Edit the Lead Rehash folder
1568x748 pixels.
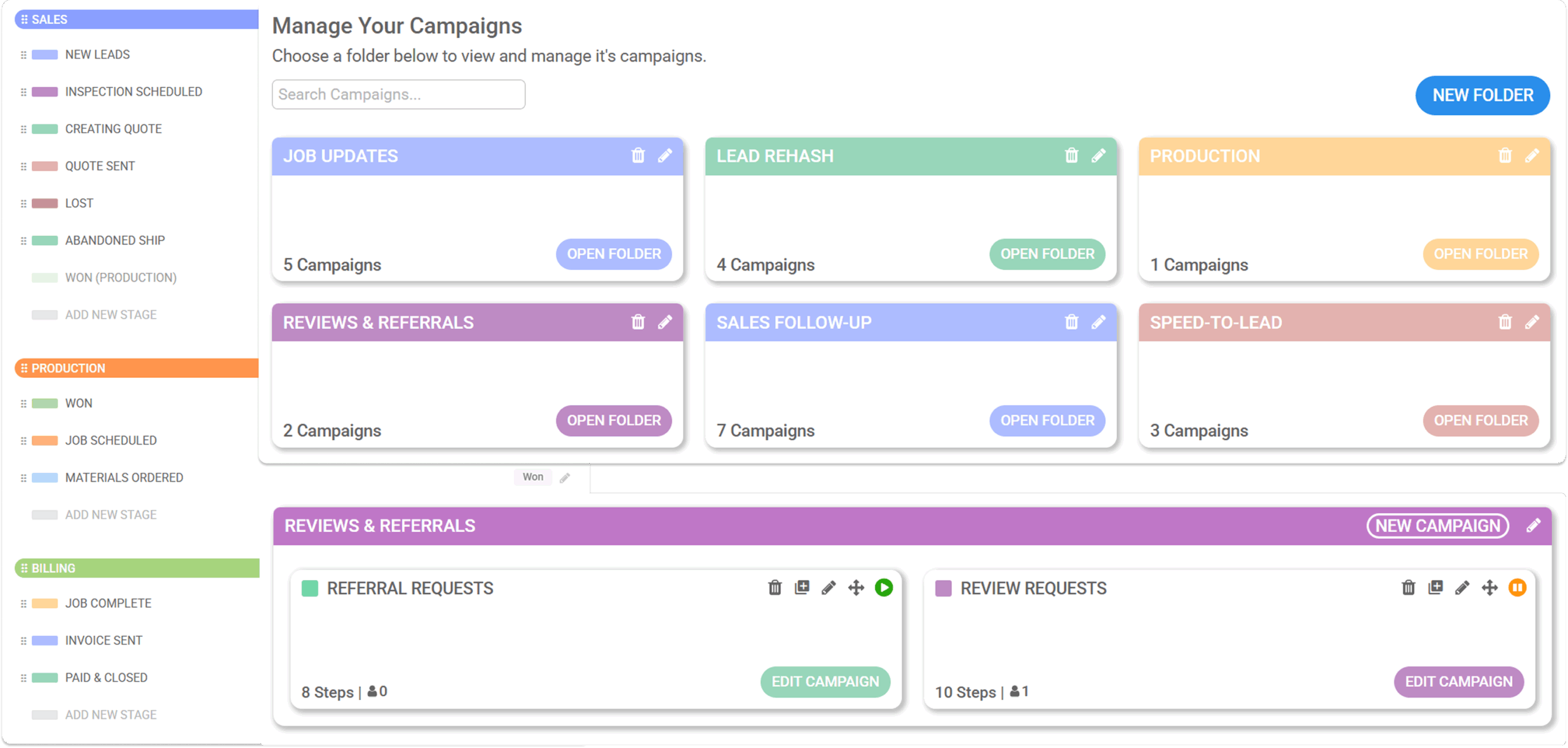(x=1099, y=156)
